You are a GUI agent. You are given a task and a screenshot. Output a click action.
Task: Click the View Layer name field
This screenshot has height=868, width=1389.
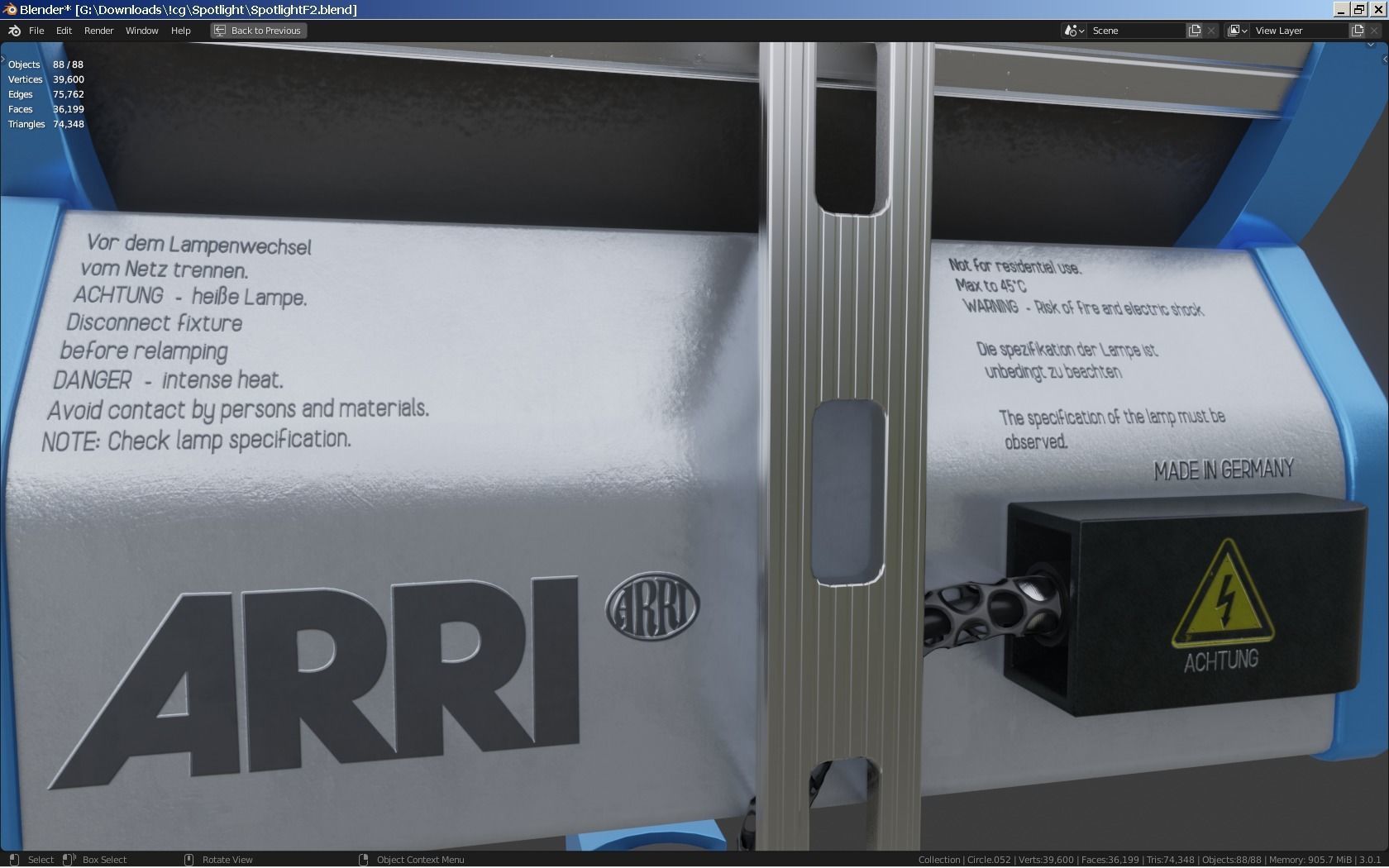(x=1300, y=31)
